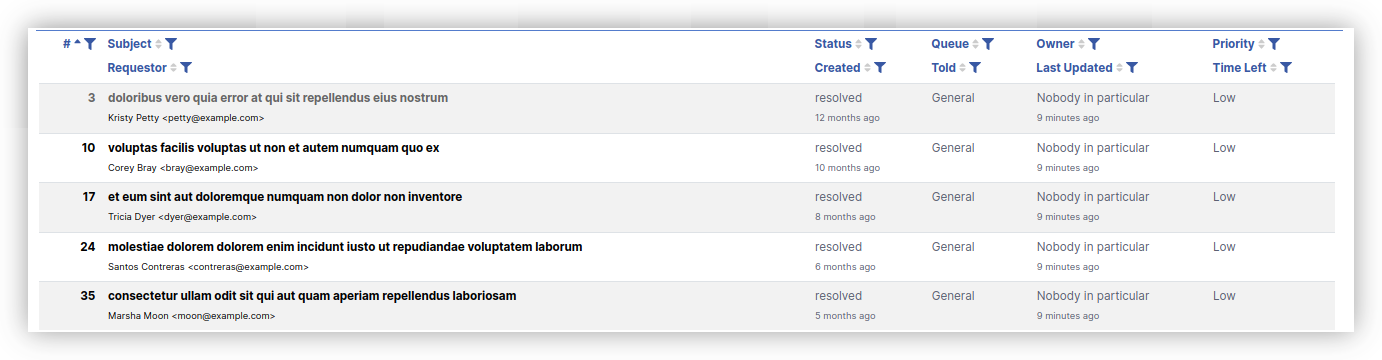Image resolution: width=1382 pixels, height=360 pixels.
Task: Click the '8 months ago' created value
Action: (x=845, y=217)
